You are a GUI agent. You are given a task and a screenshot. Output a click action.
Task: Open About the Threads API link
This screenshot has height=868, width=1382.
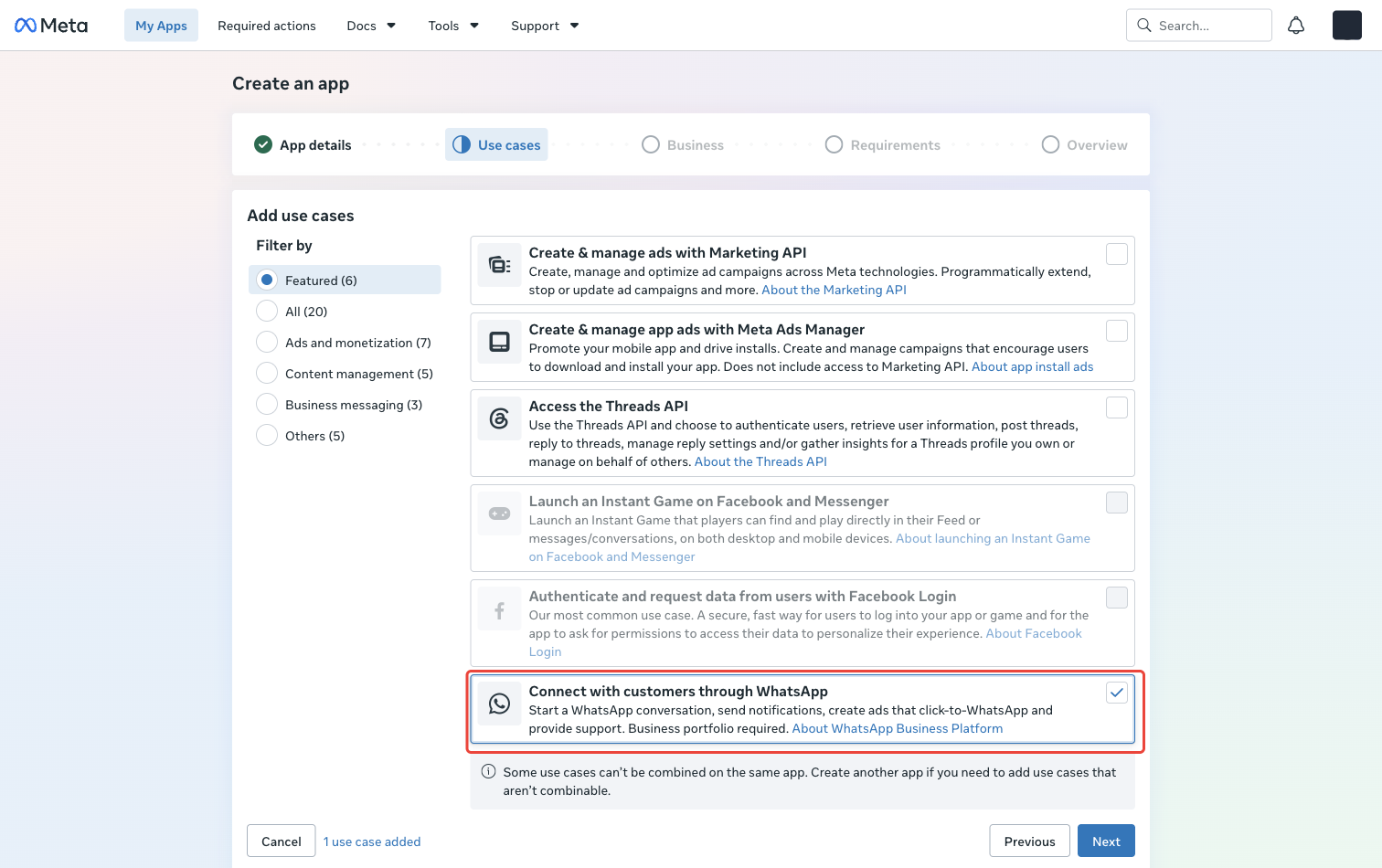click(x=760, y=461)
